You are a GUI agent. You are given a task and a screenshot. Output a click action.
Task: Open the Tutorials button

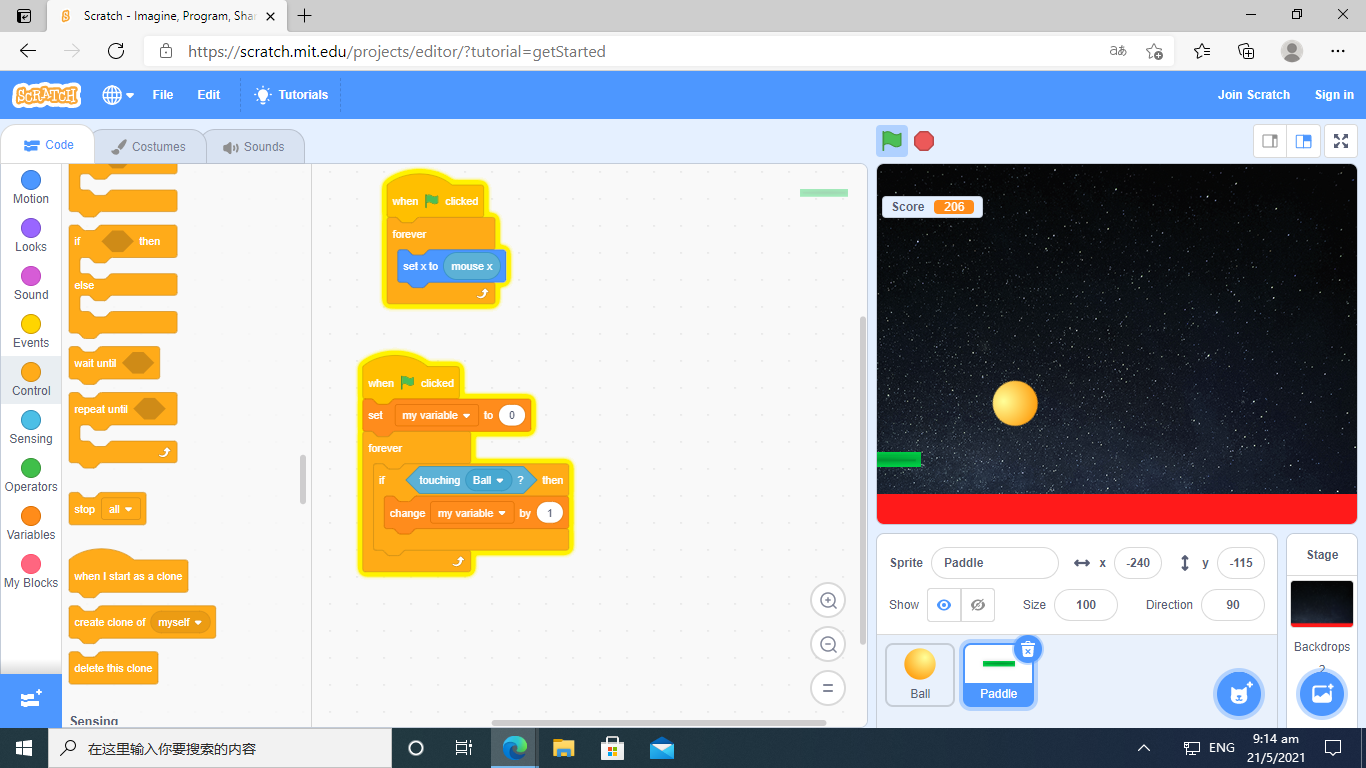tap(291, 95)
